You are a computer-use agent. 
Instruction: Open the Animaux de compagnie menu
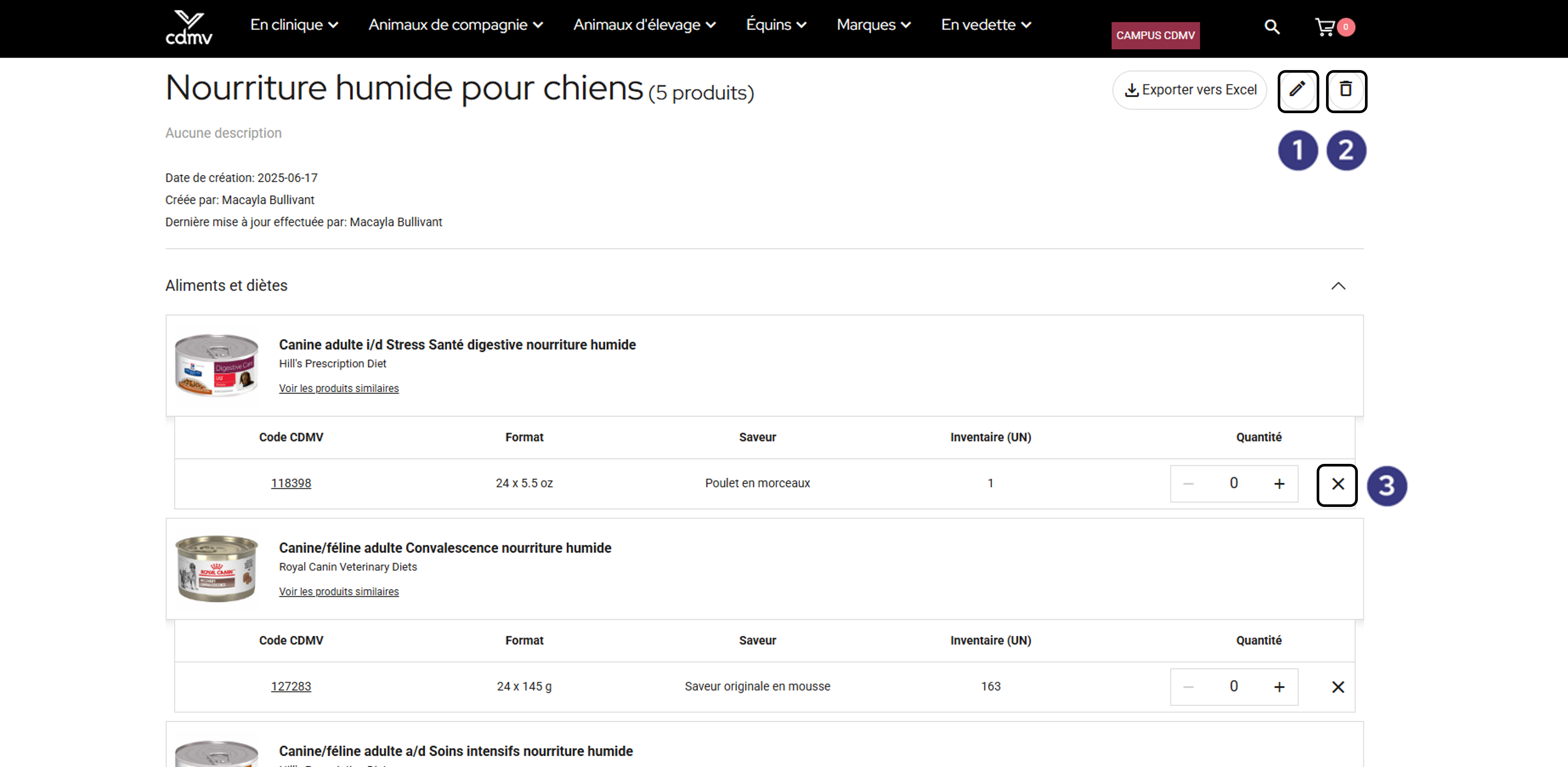[x=455, y=25]
